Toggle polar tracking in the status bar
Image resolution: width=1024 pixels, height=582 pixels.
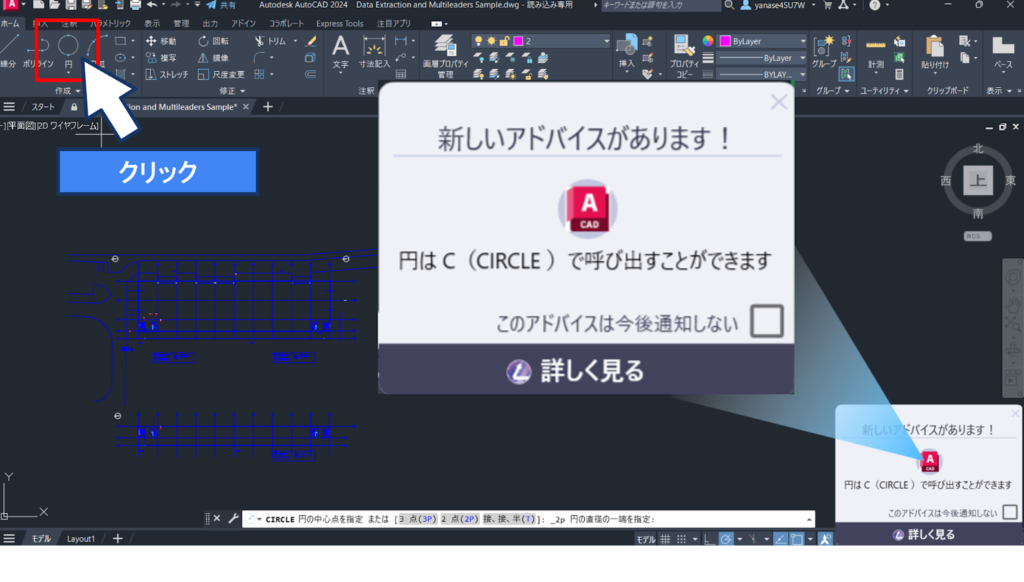[726, 539]
